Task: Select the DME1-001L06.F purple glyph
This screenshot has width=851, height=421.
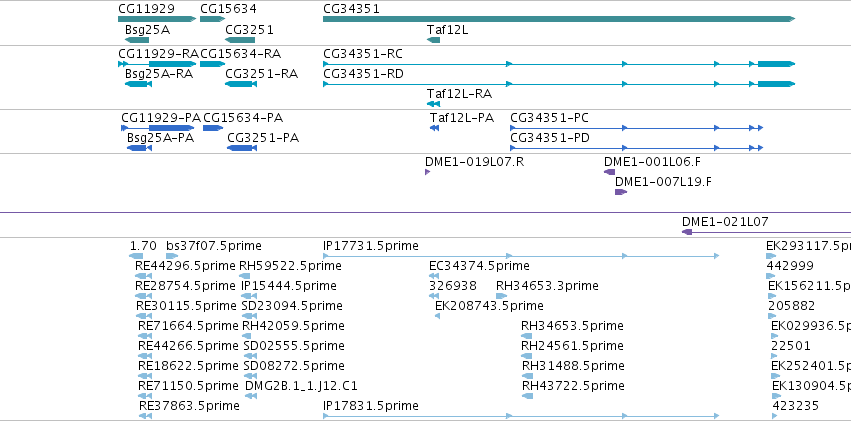Action: click(x=609, y=172)
